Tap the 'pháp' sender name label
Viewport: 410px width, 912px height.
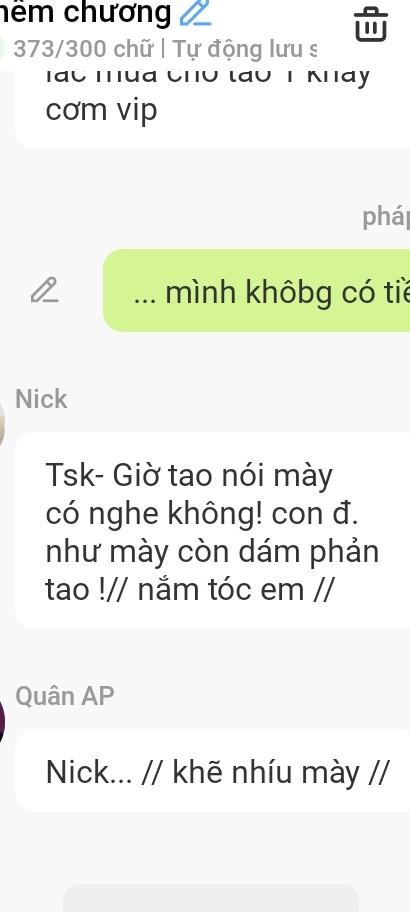pos(386,217)
